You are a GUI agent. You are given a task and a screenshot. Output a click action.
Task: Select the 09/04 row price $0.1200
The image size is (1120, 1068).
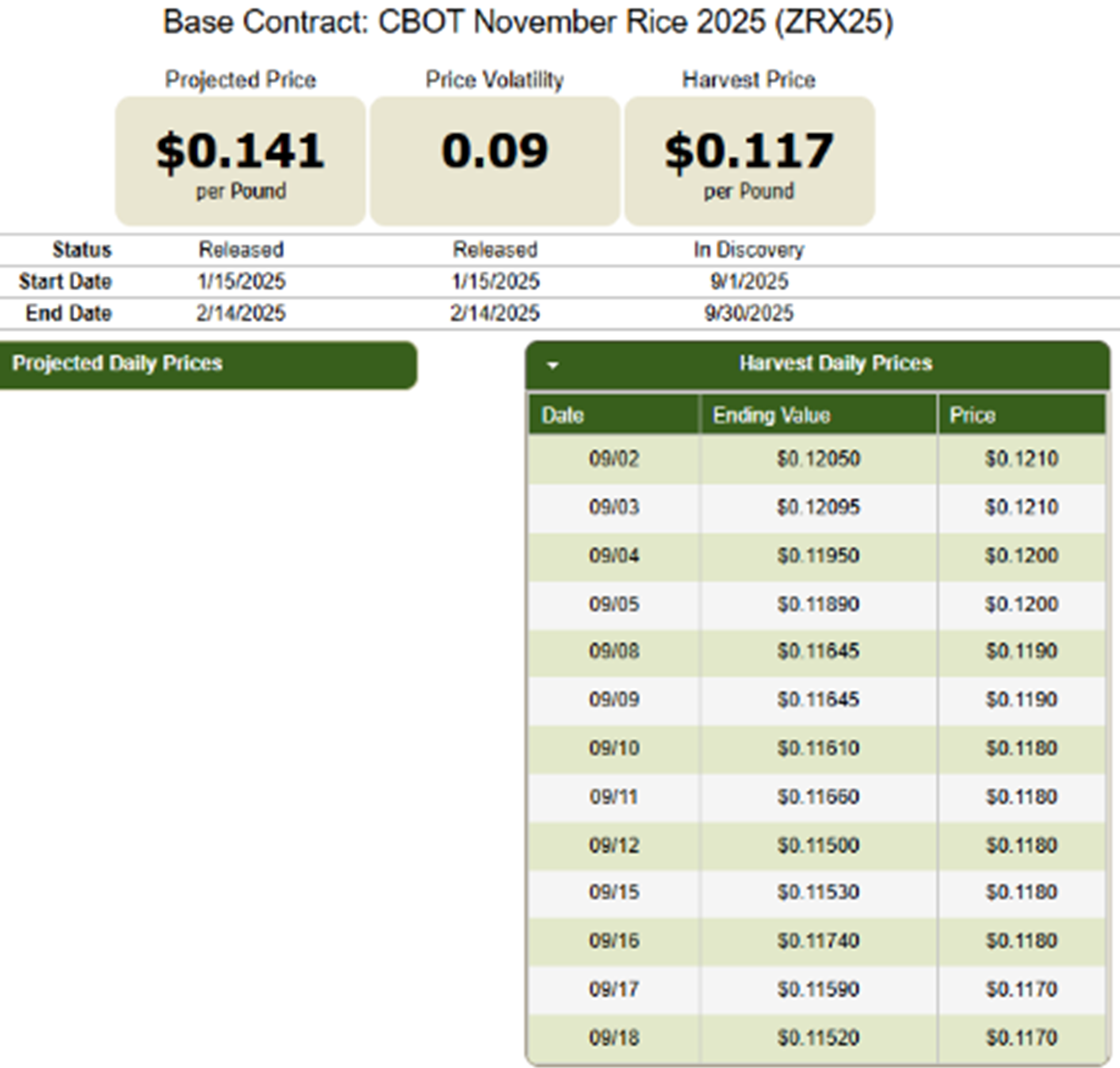click(x=1021, y=556)
